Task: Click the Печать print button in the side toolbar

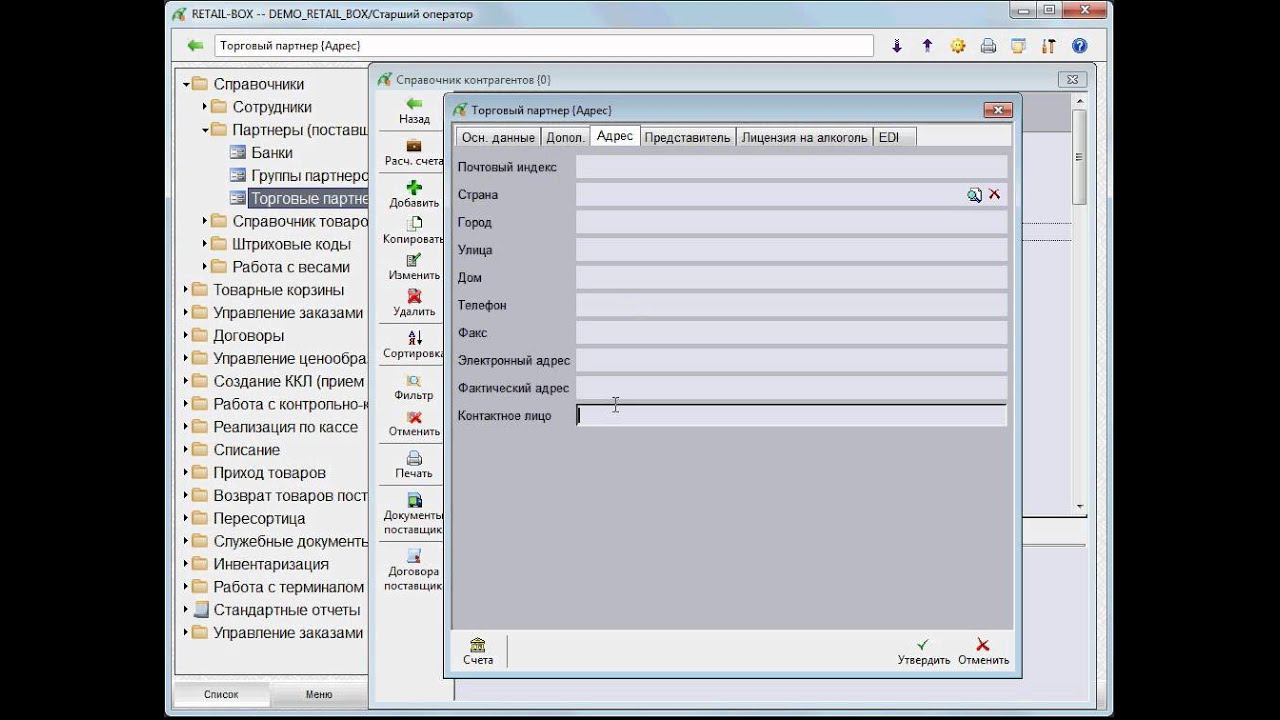Action: coord(414,465)
